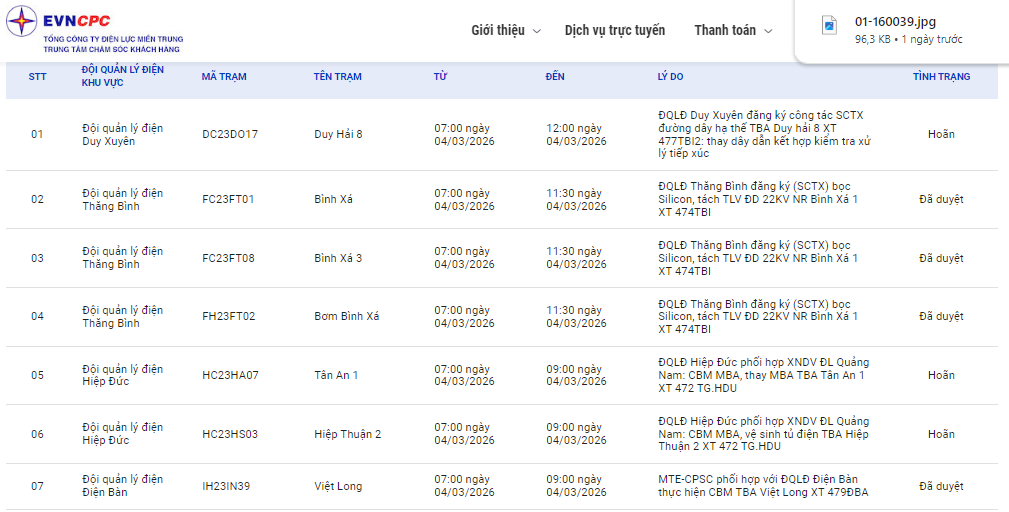Click the Hoãn status for Duy Hải 8

click(x=941, y=134)
